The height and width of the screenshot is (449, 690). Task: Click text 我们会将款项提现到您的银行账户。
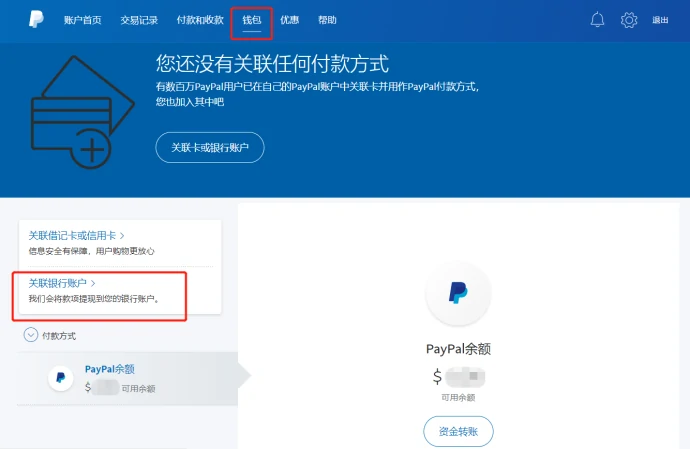click(x=94, y=299)
